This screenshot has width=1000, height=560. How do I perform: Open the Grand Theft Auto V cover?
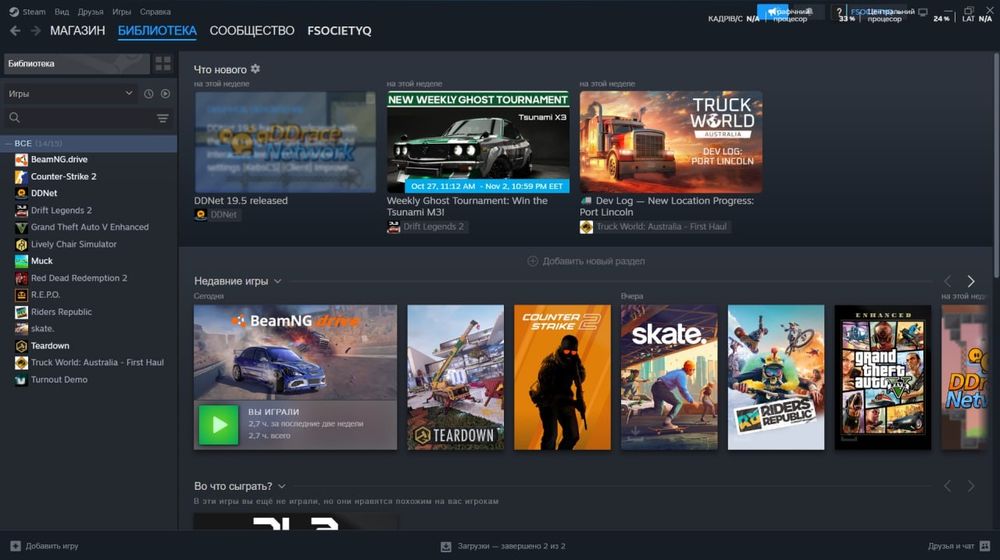pos(883,377)
